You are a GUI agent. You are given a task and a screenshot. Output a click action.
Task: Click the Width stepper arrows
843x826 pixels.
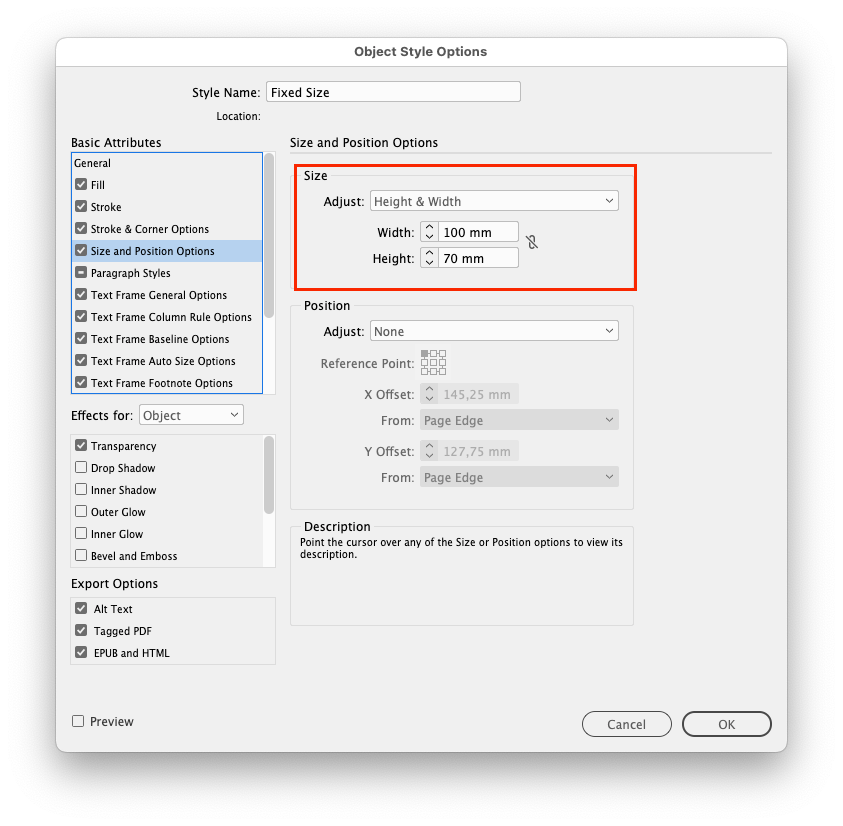tap(429, 232)
